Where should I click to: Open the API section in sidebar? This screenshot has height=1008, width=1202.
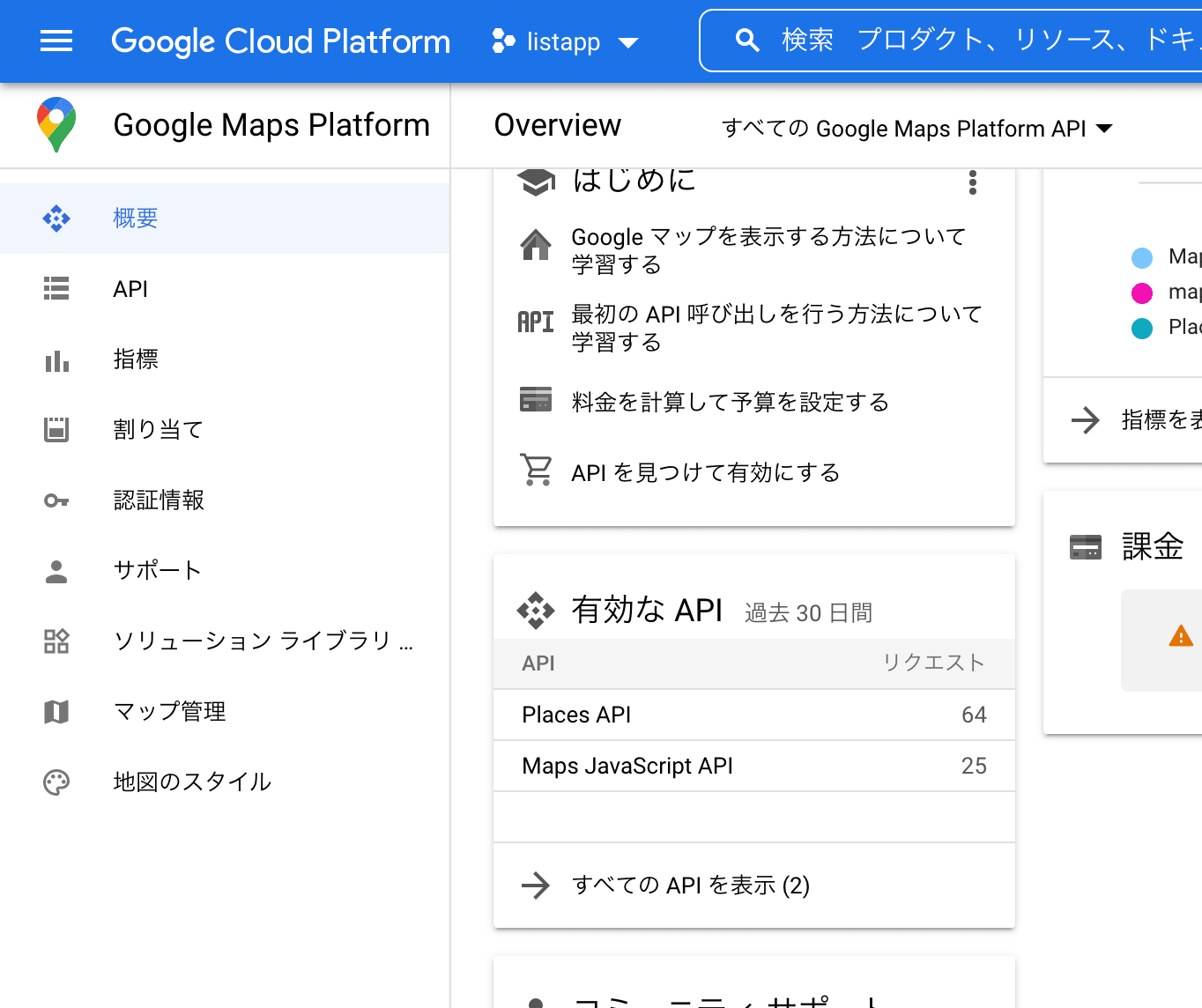[225, 289]
